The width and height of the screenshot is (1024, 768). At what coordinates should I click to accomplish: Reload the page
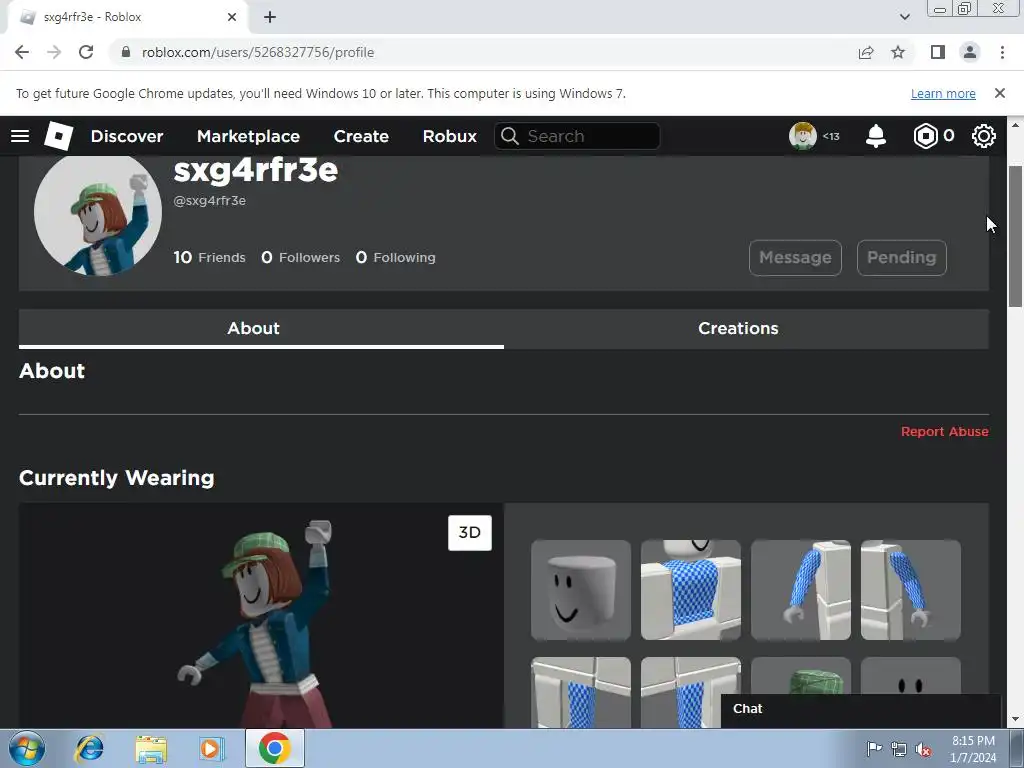[86, 52]
